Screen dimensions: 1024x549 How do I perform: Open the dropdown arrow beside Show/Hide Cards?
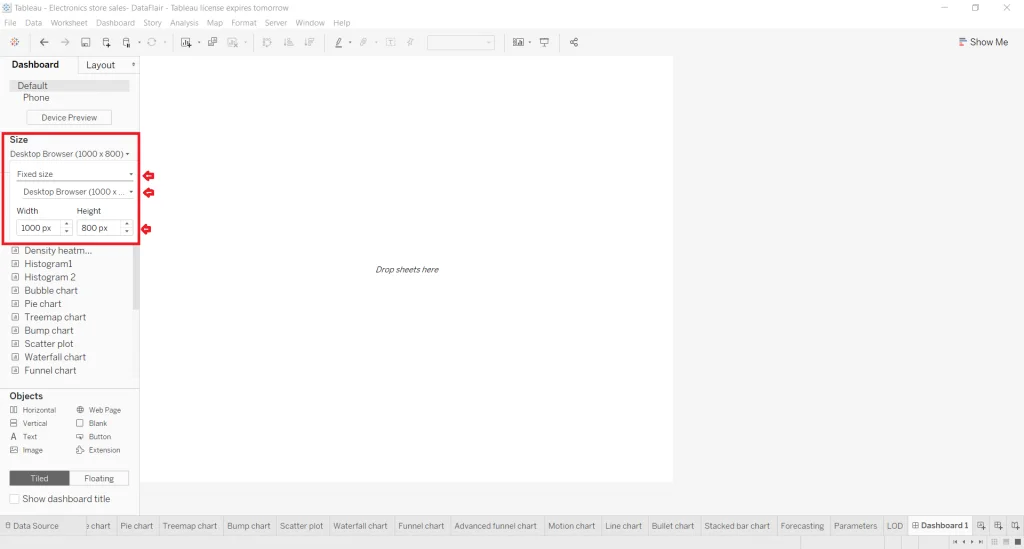click(530, 42)
